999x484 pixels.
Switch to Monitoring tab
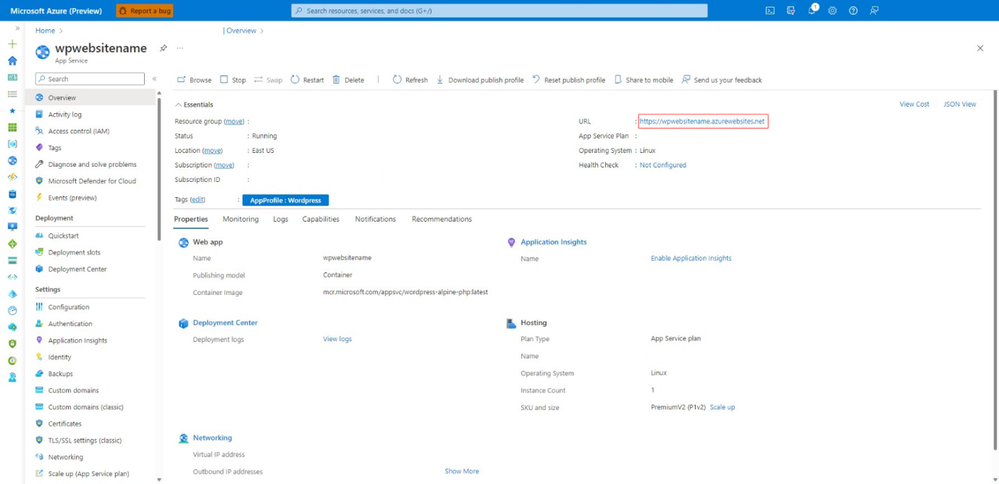tap(241, 219)
